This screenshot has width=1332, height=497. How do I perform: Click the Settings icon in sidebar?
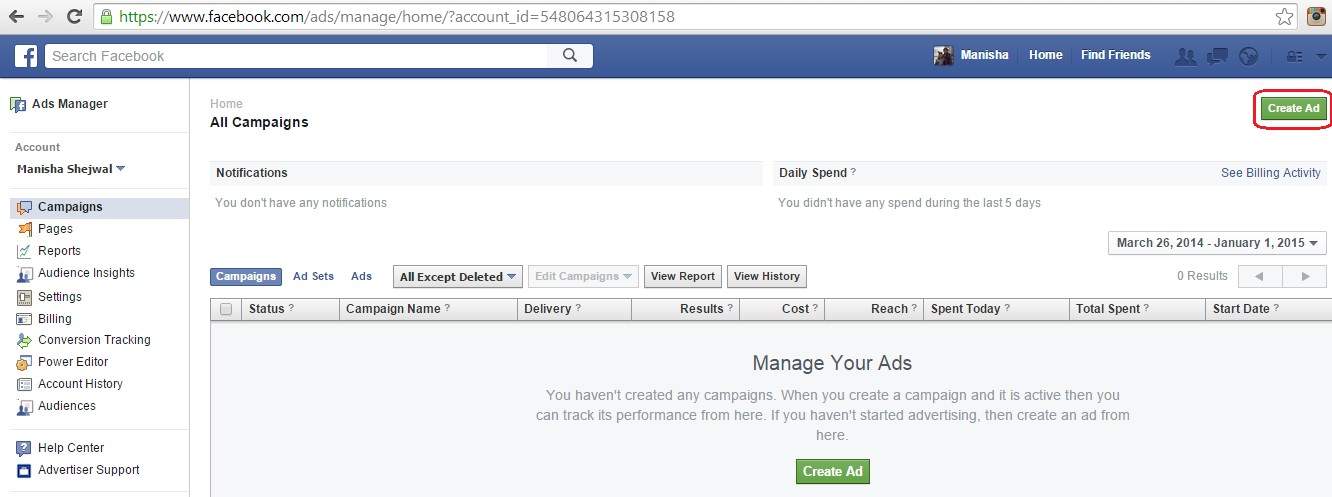point(25,297)
